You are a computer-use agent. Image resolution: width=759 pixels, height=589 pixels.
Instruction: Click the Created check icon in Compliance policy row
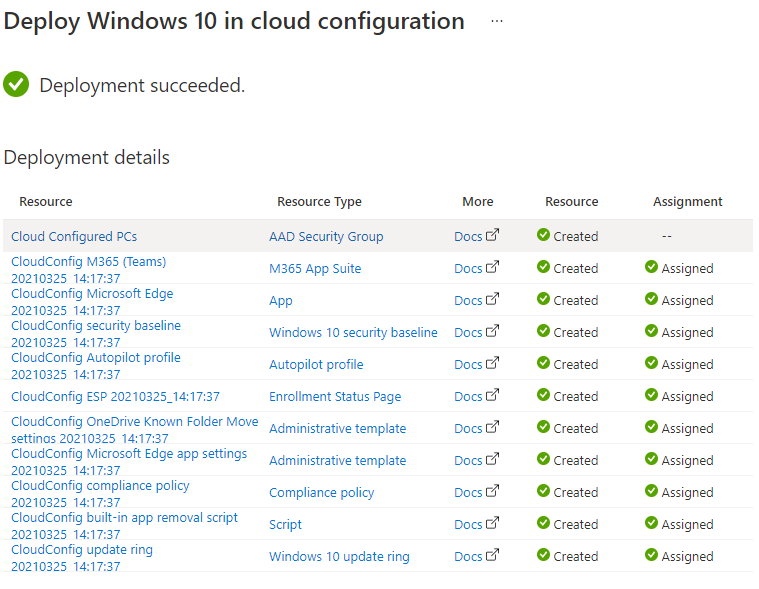(x=543, y=490)
